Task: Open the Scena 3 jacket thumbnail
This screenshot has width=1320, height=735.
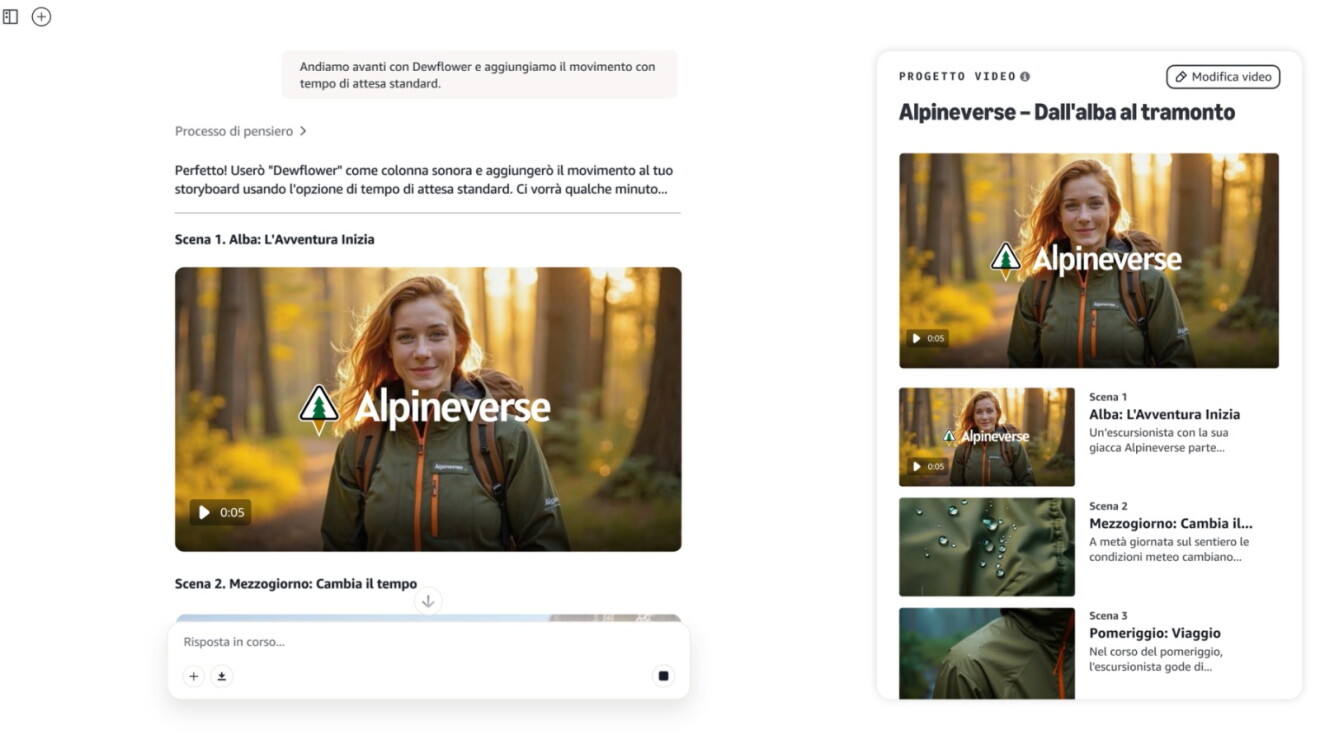Action: (x=986, y=653)
